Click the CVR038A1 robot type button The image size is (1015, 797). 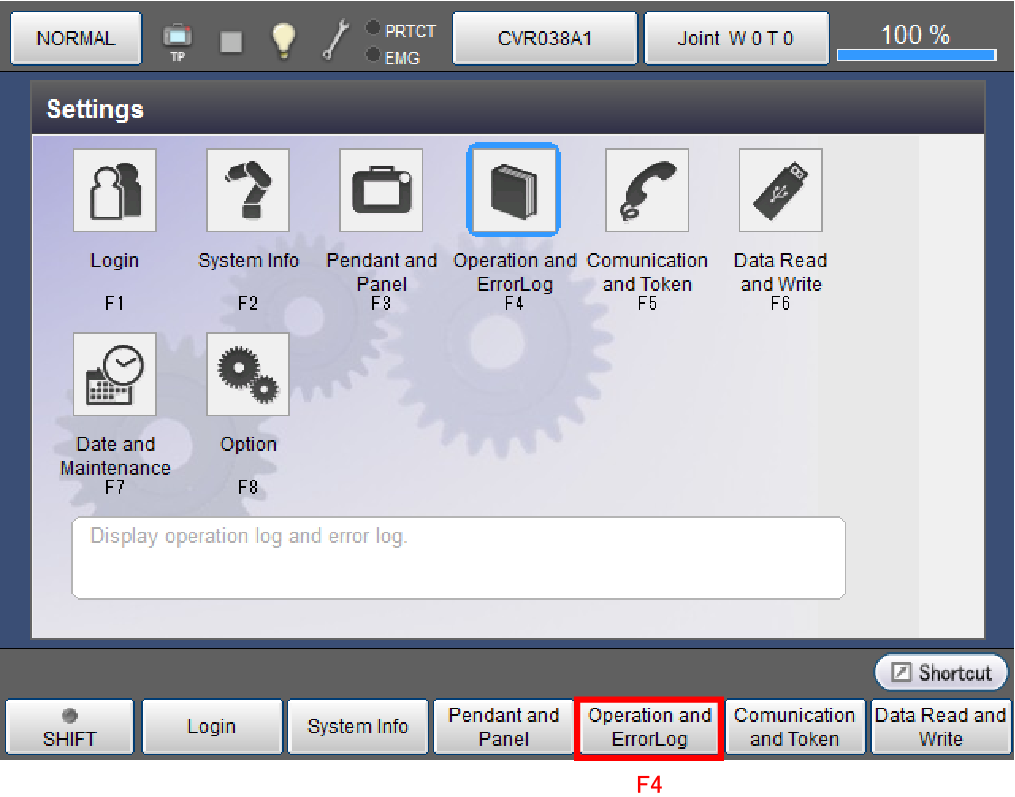tap(545, 39)
